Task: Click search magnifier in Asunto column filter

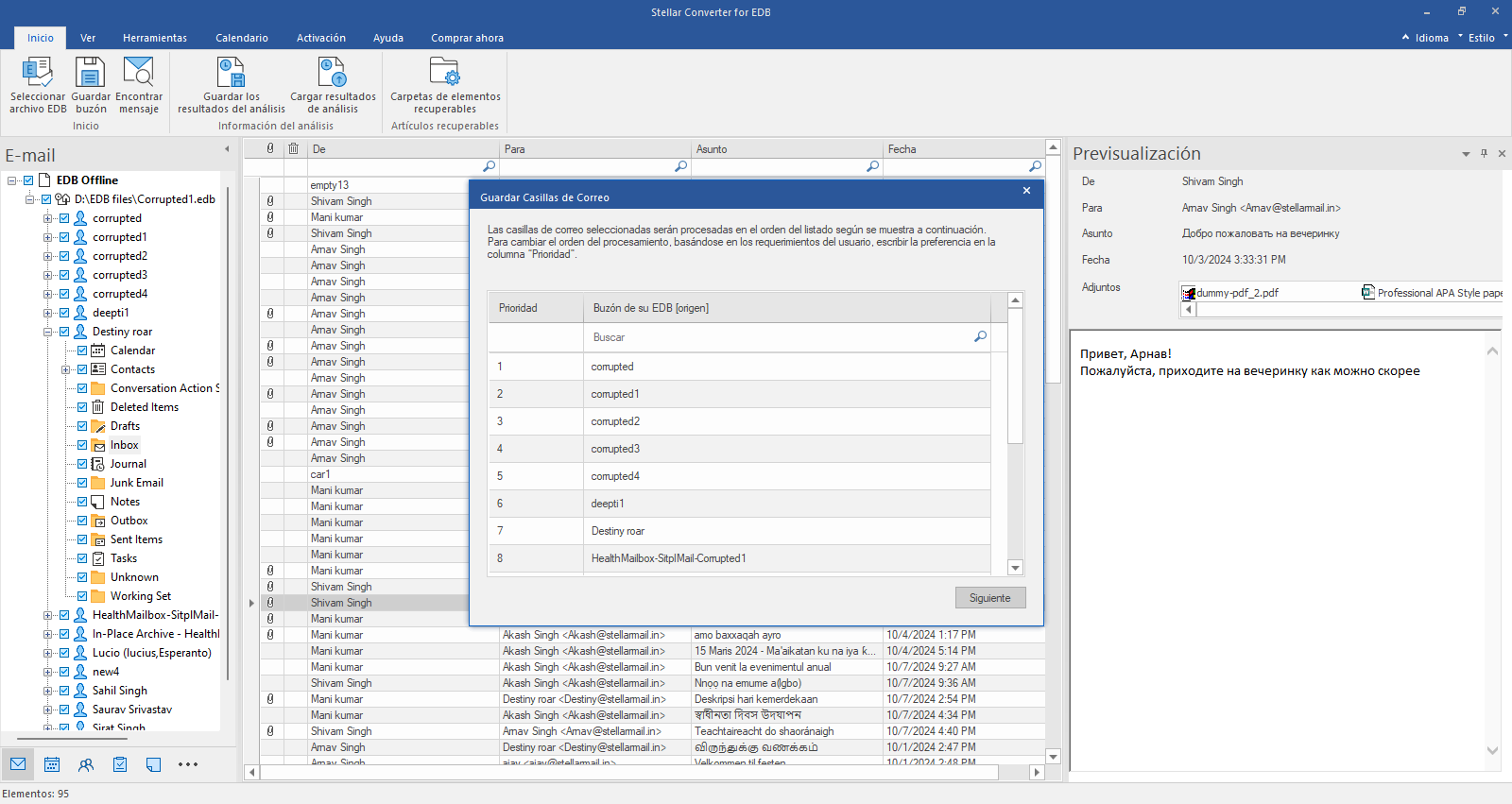Action: point(872,166)
